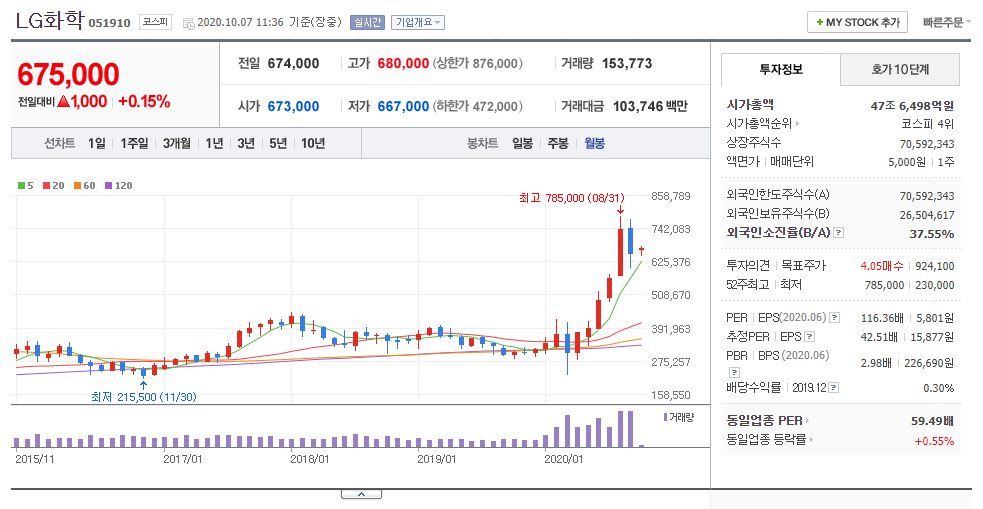Open the help icon below PBR BPS label
983x509 pixels.
[x=735, y=372]
